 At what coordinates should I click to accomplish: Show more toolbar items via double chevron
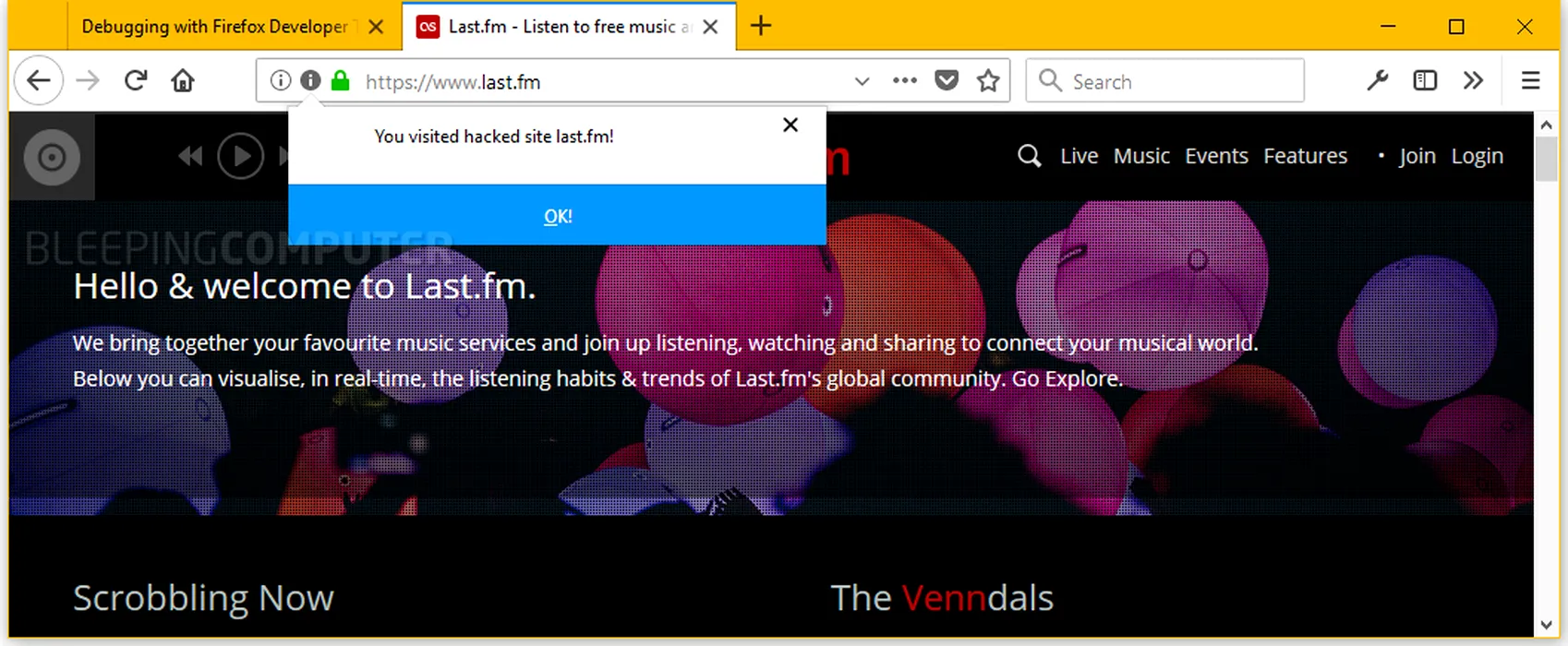(x=1473, y=80)
